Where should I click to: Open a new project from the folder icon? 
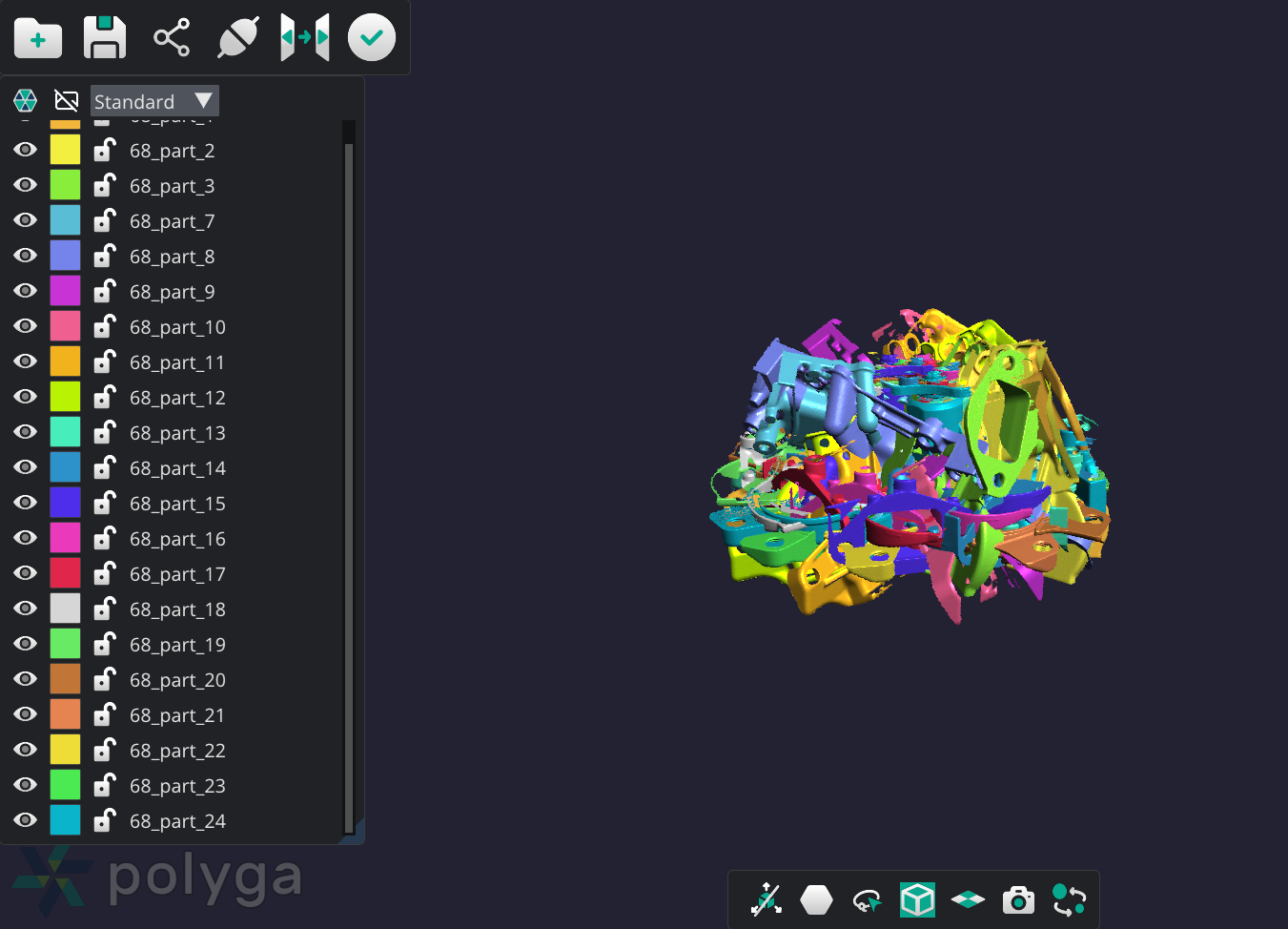[x=37, y=38]
